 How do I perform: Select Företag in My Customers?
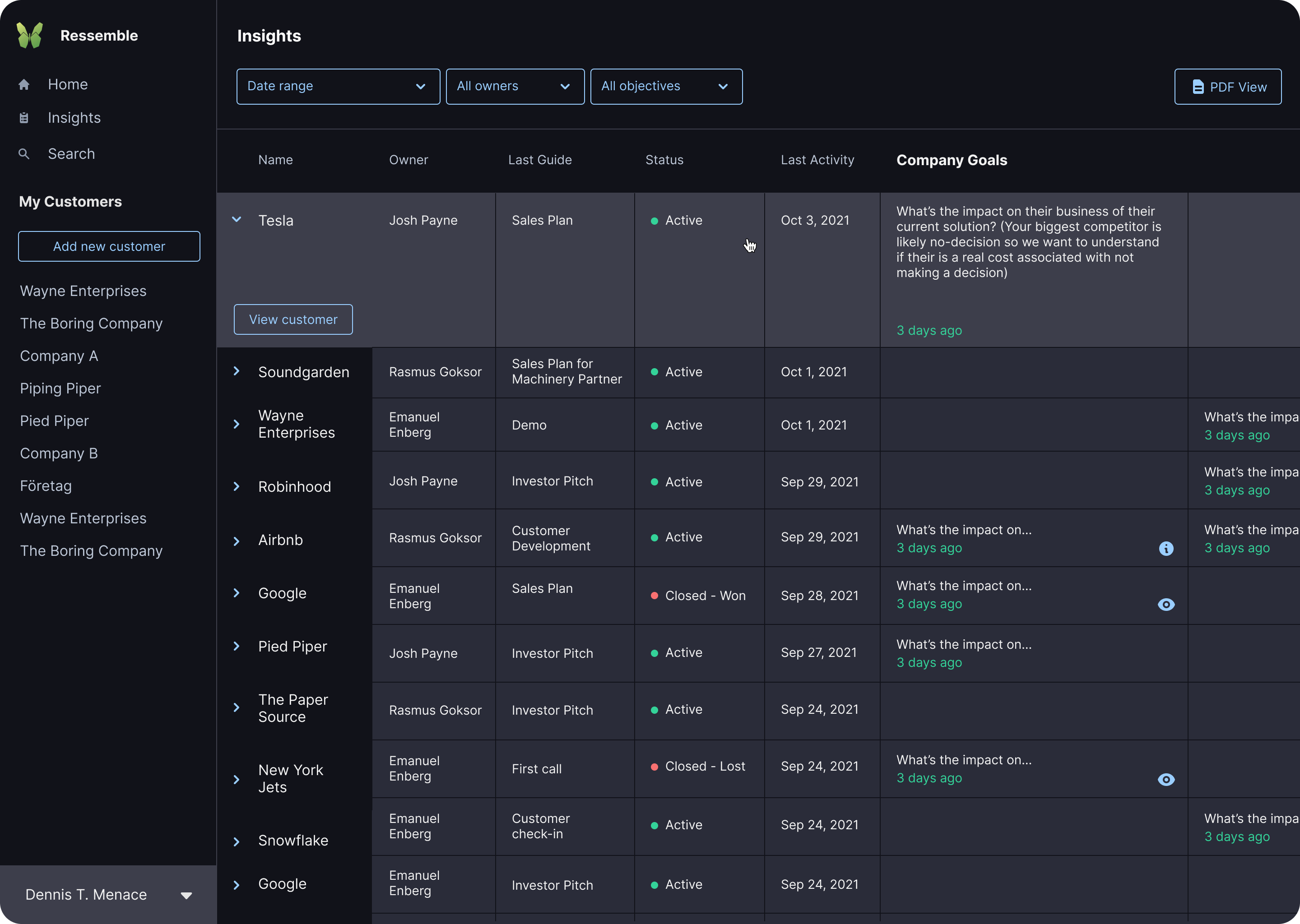coord(46,486)
